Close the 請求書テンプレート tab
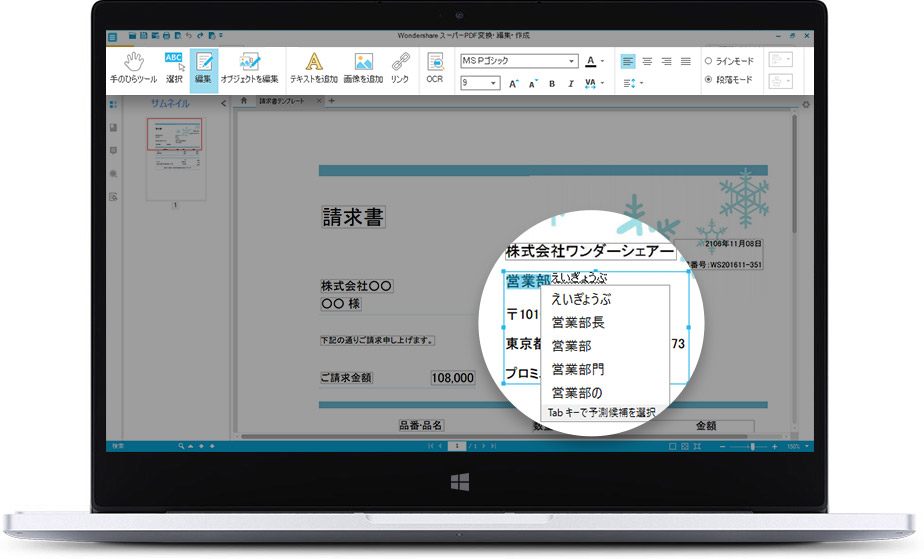 click(x=318, y=101)
